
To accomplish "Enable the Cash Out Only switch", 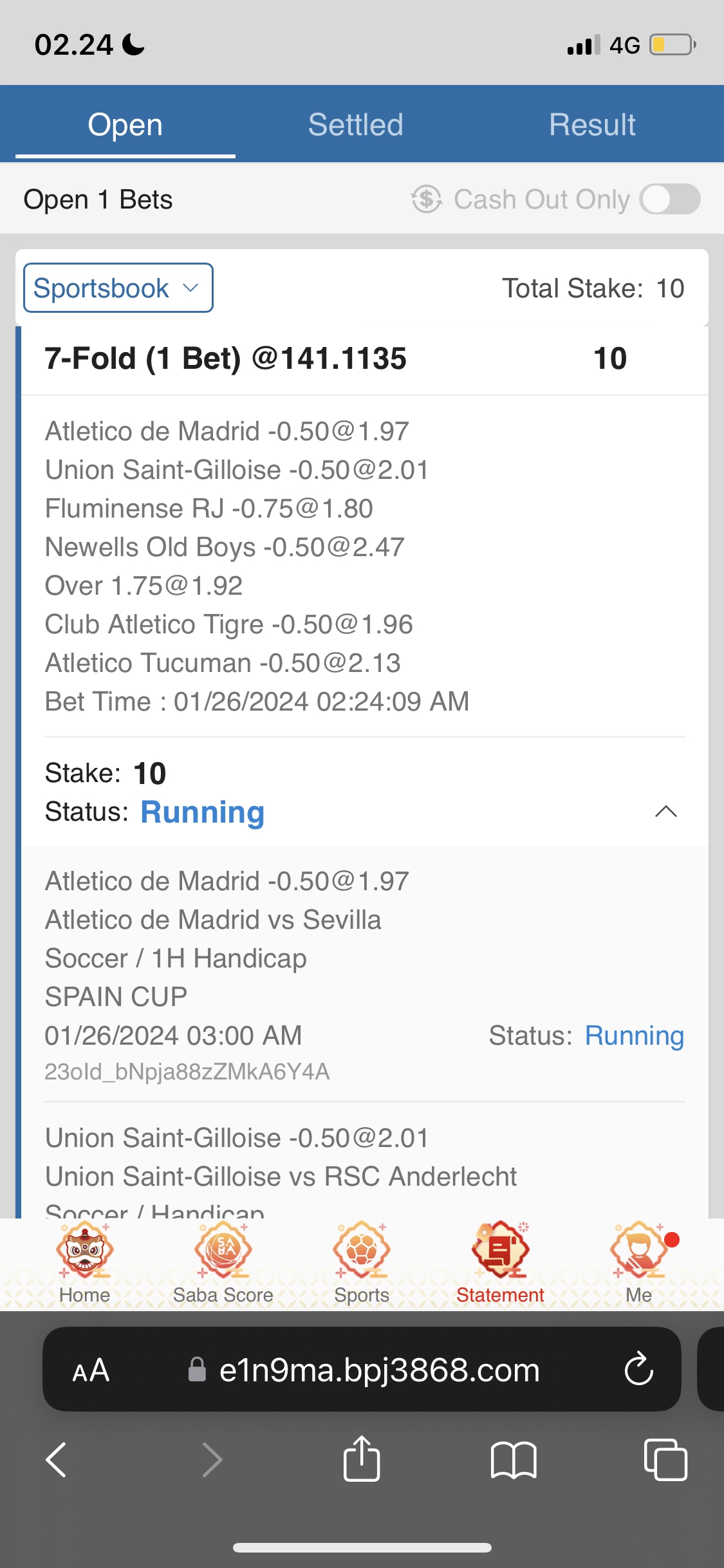I will (670, 199).
